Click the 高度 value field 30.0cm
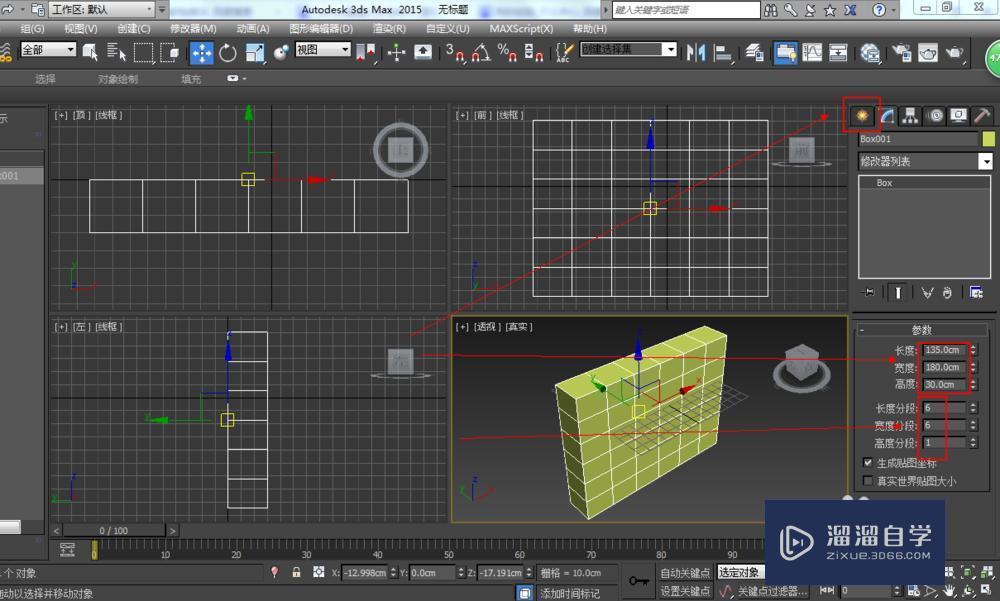1000x601 pixels. coord(945,384)
